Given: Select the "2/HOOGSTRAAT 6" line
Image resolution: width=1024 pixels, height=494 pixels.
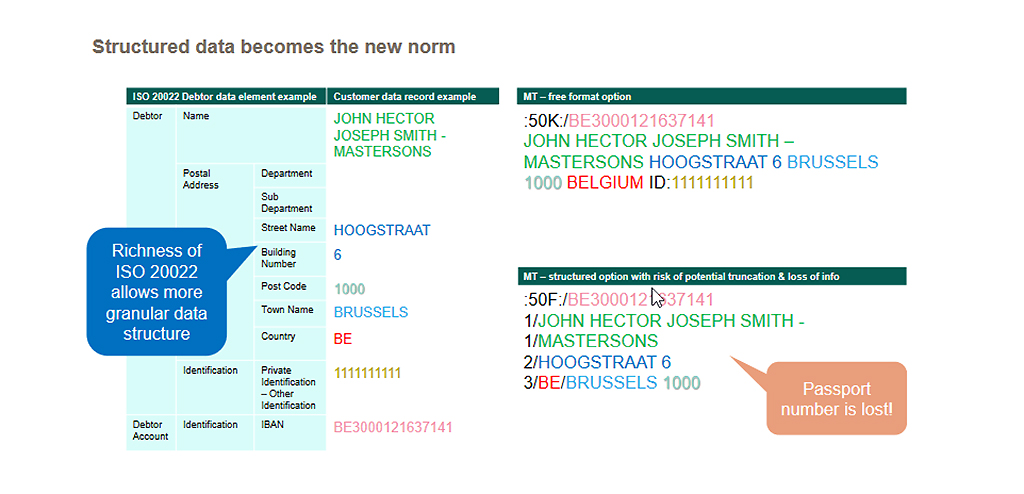Looking at the screenshot, I should point(597,362).
